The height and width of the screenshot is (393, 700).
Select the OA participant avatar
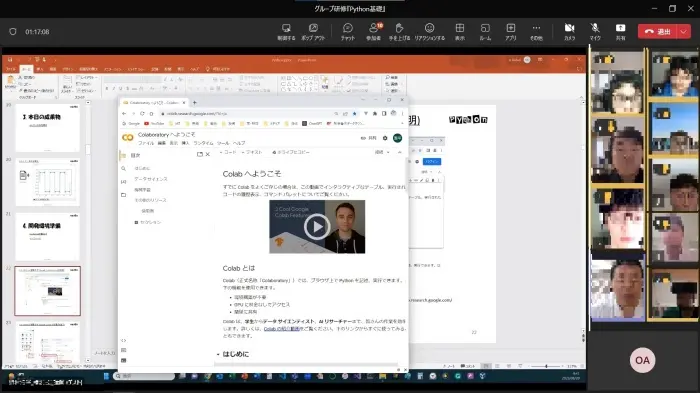tap(642, 360)
